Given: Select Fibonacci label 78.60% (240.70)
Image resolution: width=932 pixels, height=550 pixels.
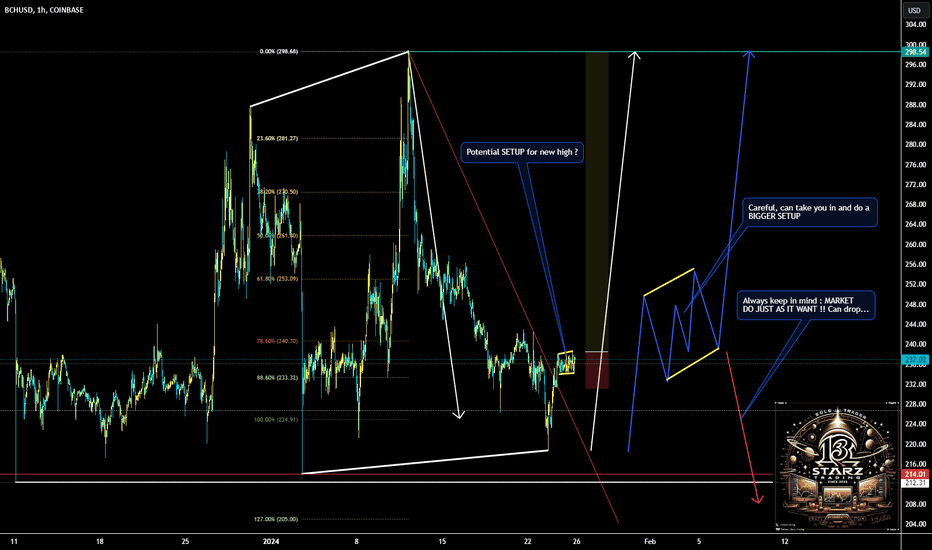Looking at the screenshot, I should [277, 341].
